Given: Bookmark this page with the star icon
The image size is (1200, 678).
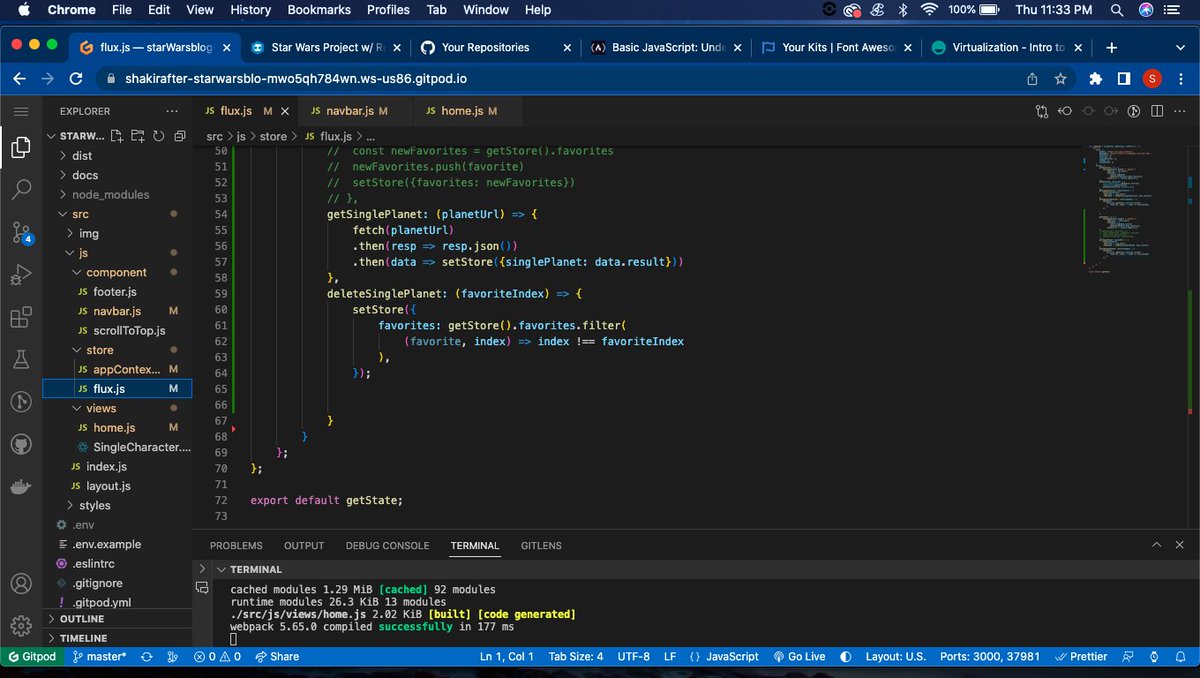Looking at the screenshot, I should [x=1061, y=79].
